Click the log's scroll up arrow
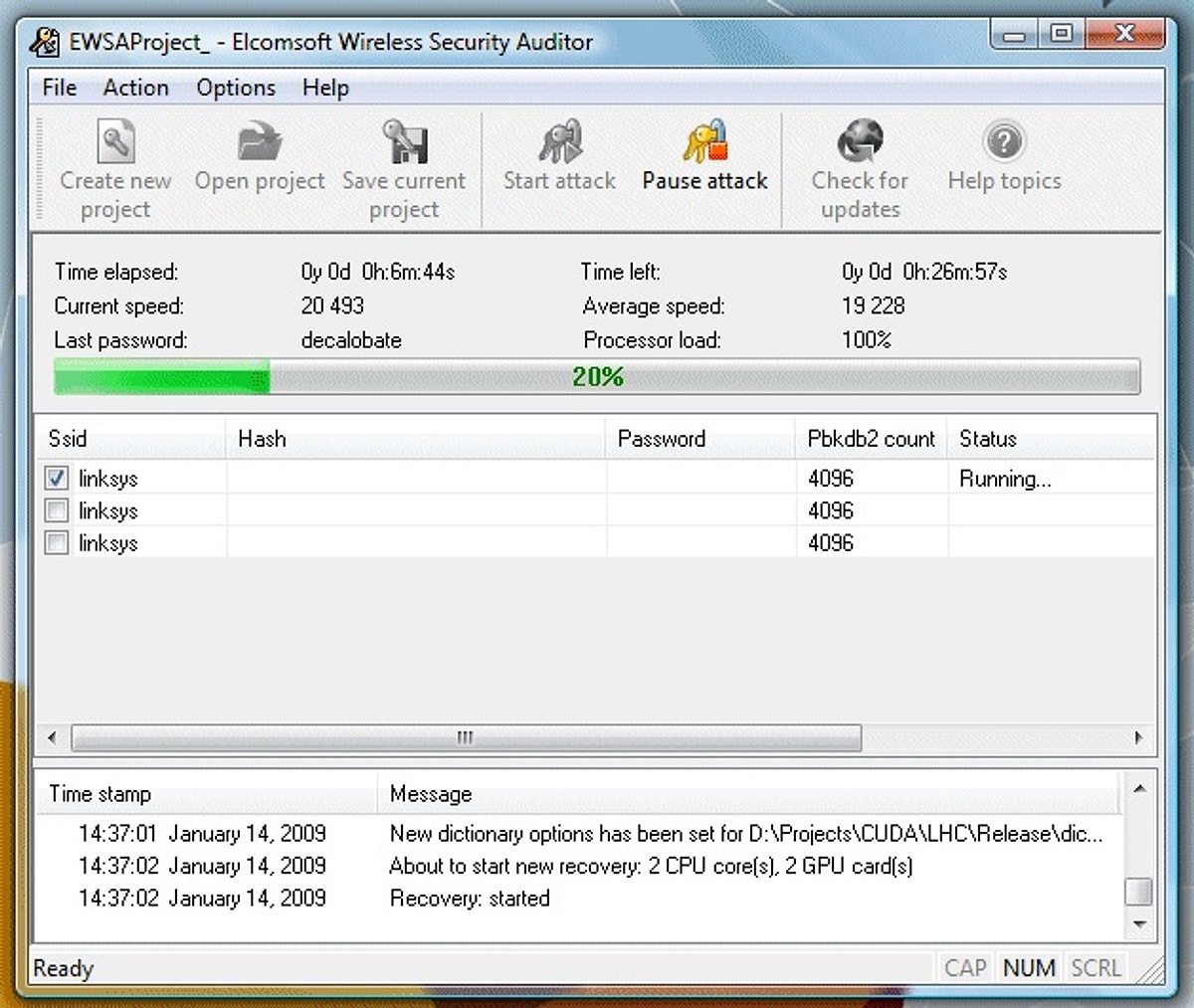 [1139, 789]
